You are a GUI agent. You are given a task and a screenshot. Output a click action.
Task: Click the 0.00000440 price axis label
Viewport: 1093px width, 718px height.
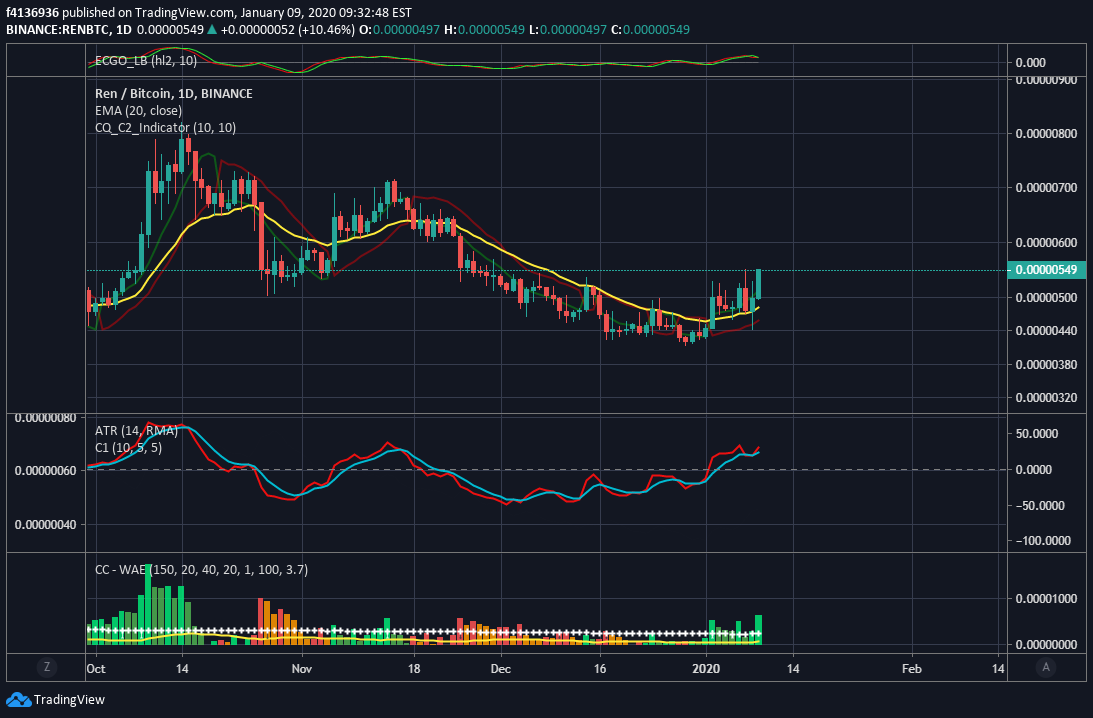point(1046,330)
